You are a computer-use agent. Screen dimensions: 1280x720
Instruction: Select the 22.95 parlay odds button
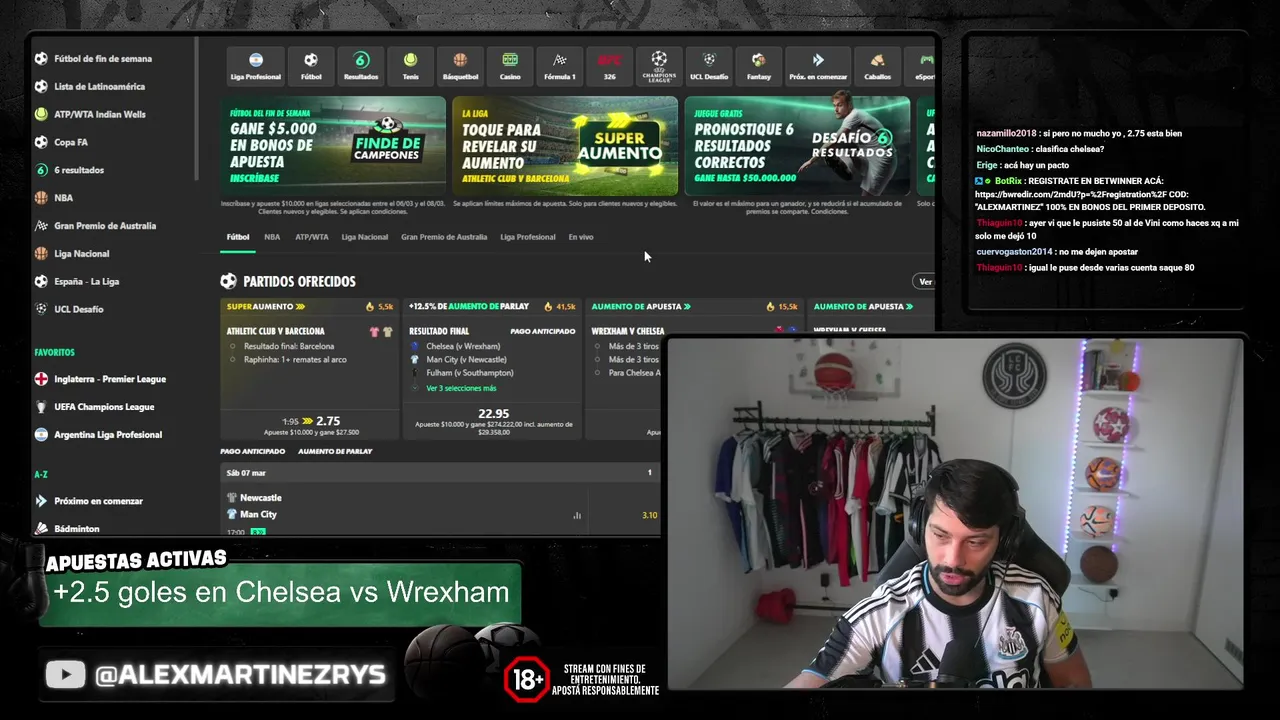pos(494,413)
